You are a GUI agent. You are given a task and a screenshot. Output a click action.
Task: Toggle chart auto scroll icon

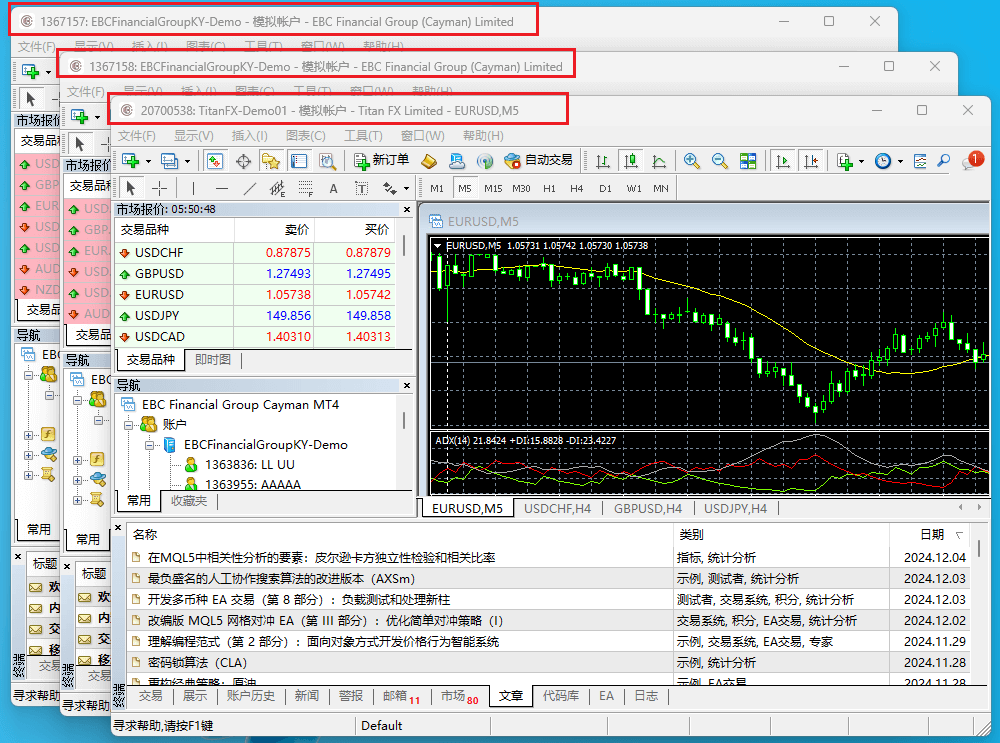tap(783, 161)
